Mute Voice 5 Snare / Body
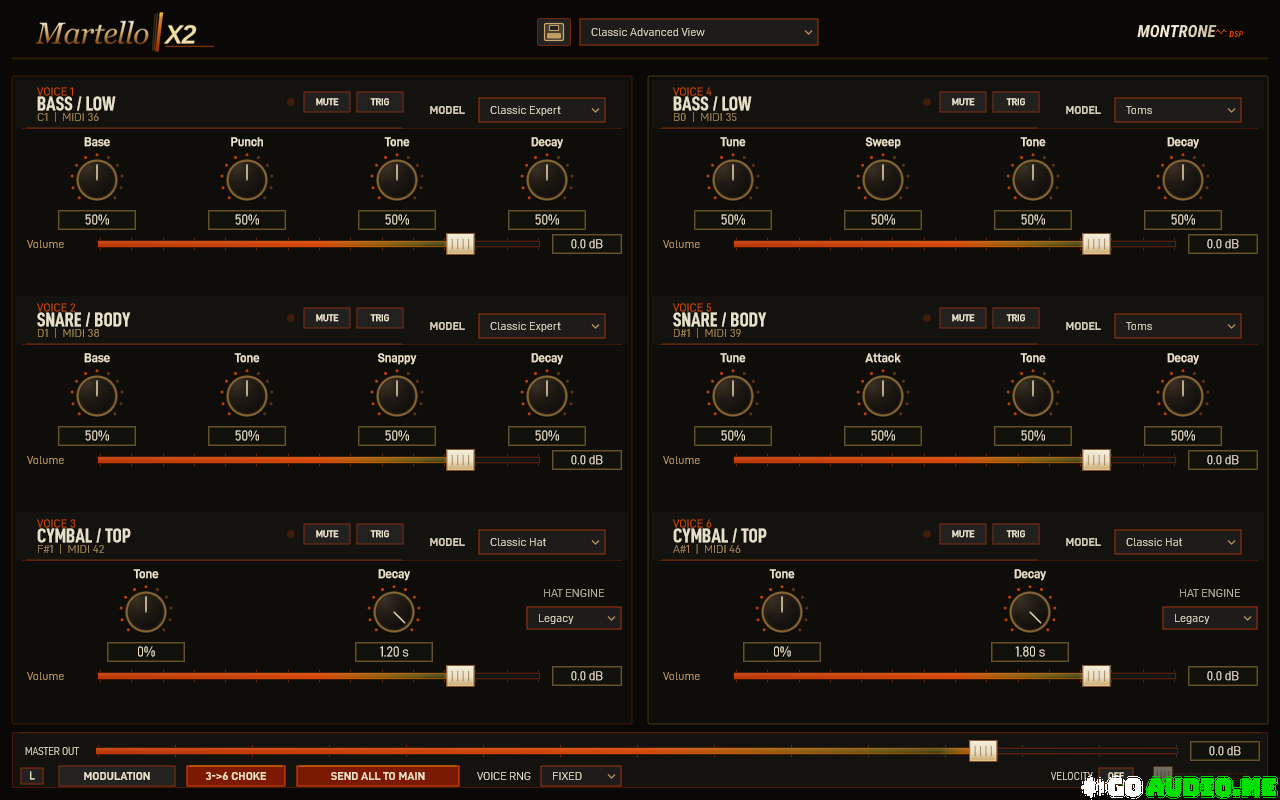The width and height of the screenshot is (1280, 800). [963, 318]
